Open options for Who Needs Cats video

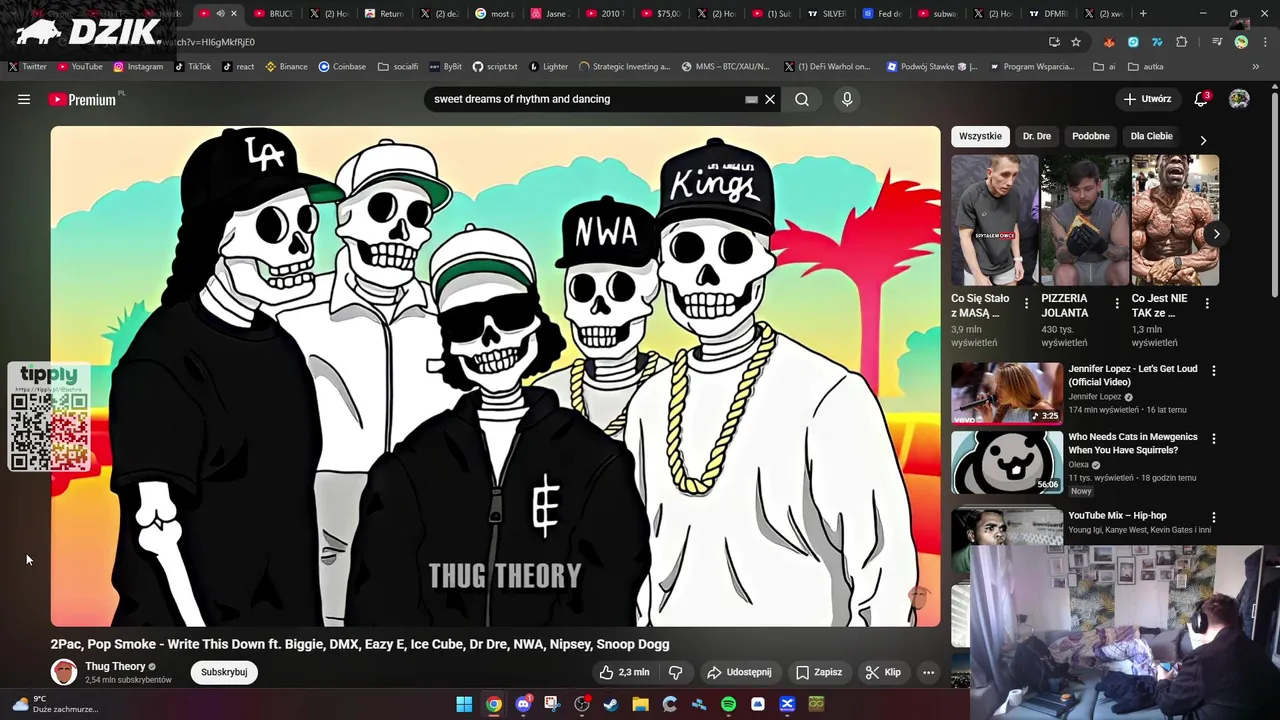point(1214,439)
